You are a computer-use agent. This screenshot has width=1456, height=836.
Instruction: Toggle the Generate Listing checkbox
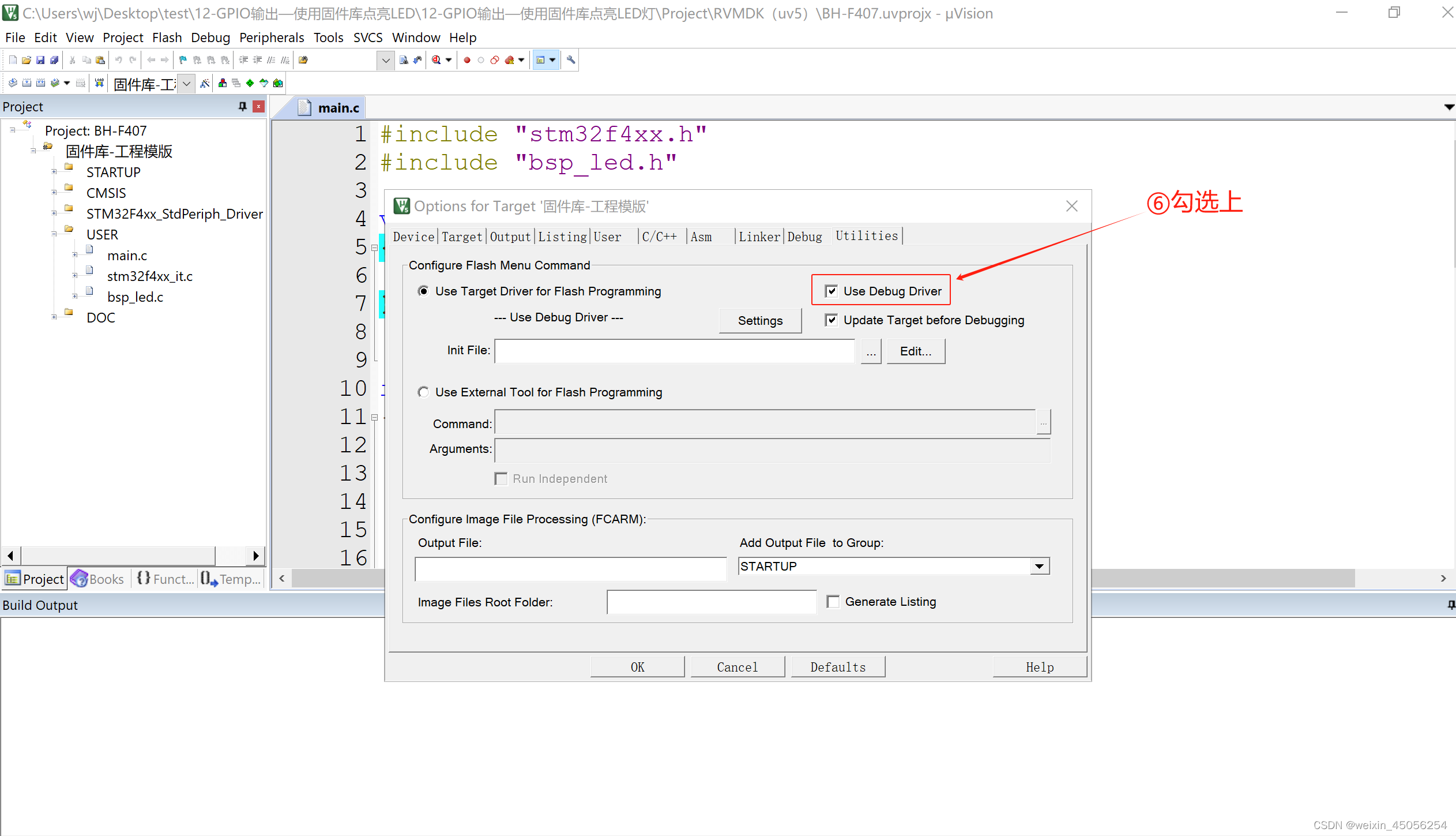tap(833, 602)
